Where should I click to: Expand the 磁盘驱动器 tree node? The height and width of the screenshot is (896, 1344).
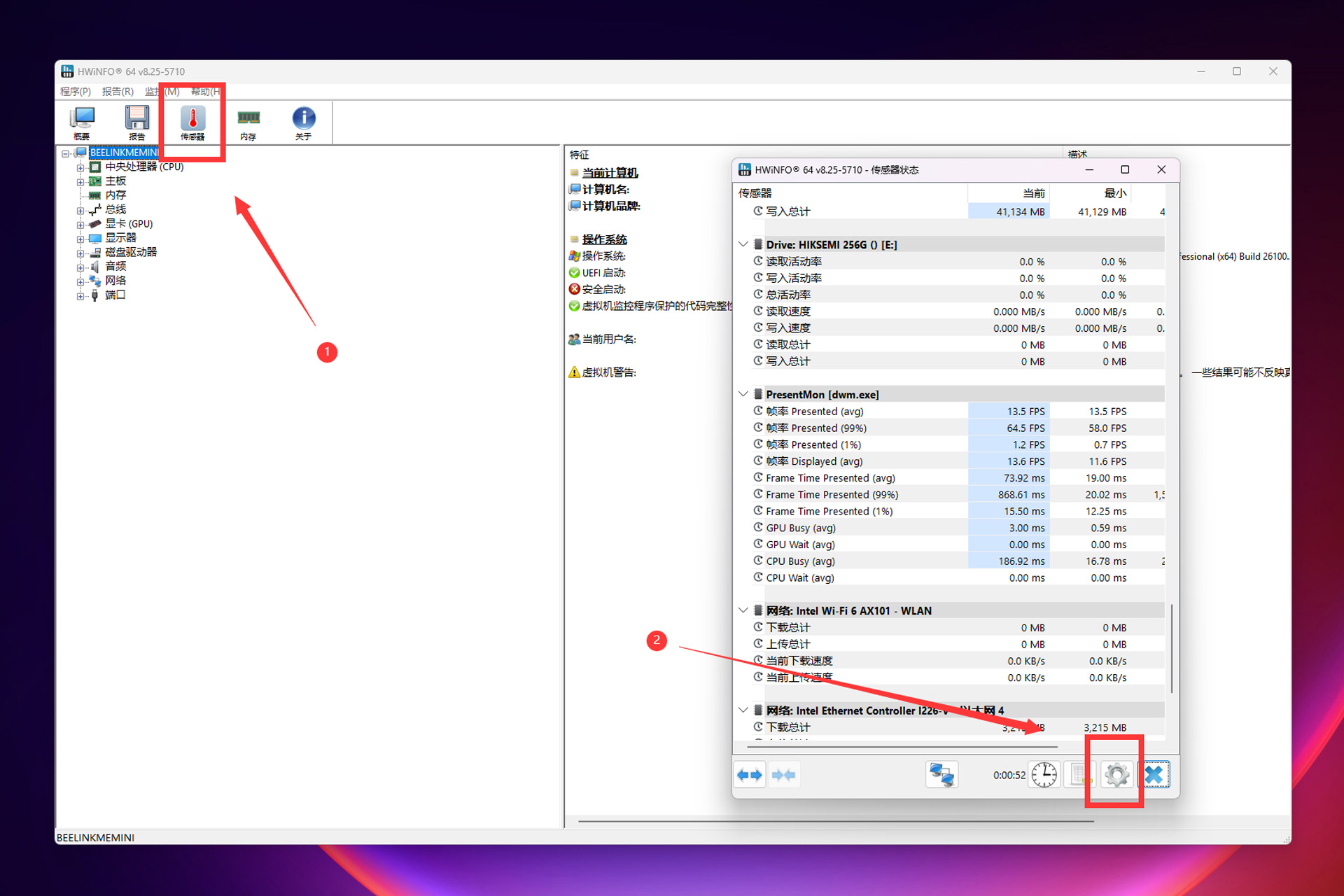[x=80, y=253]
